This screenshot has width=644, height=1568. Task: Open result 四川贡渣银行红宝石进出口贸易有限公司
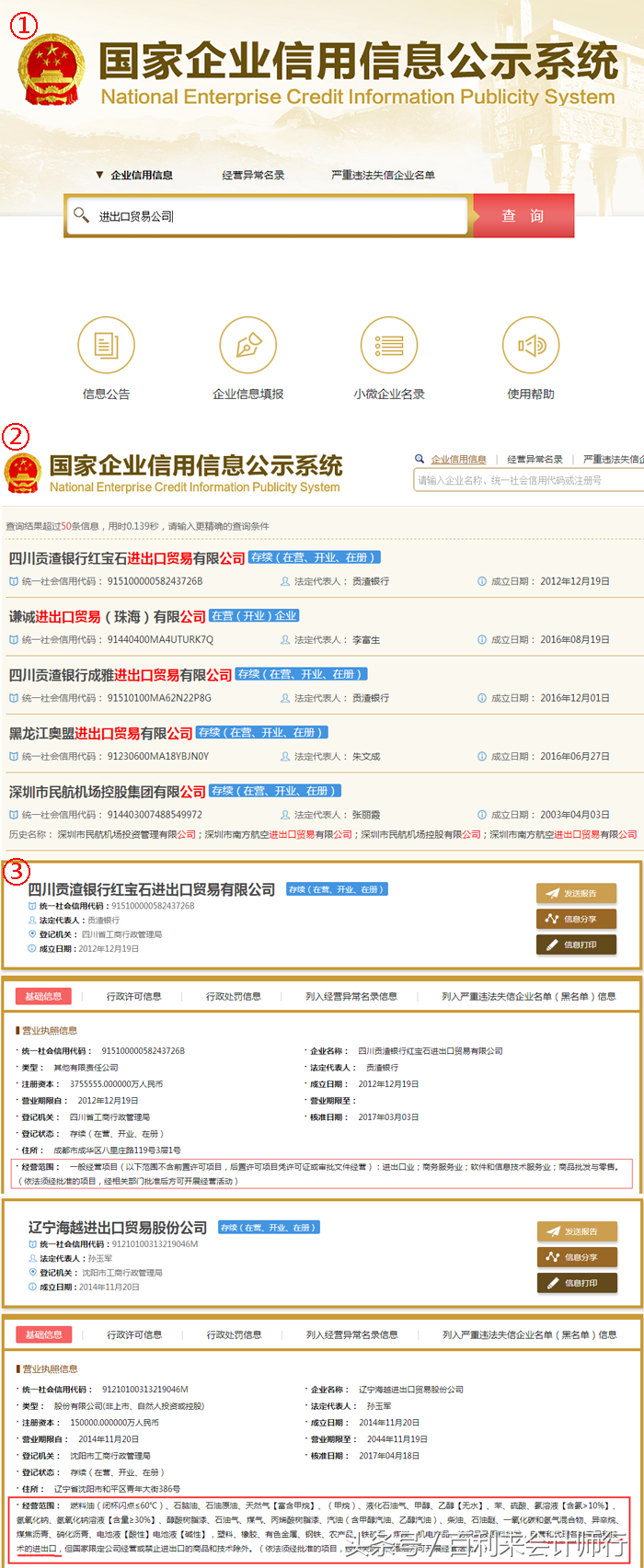pos(127,558)
